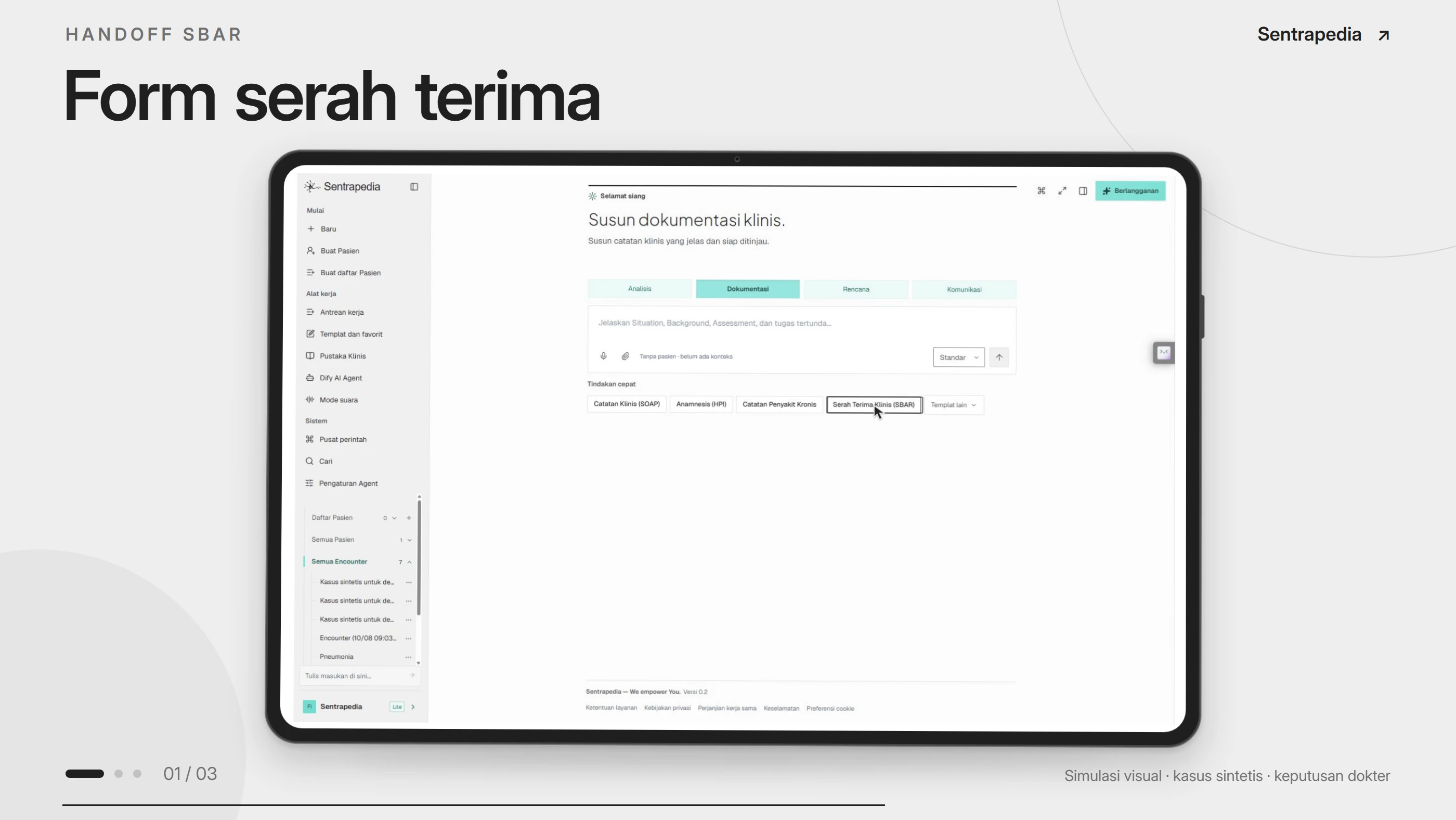Open the Sentrapedia link in the slide's top-right corner

coord(1323,34)
